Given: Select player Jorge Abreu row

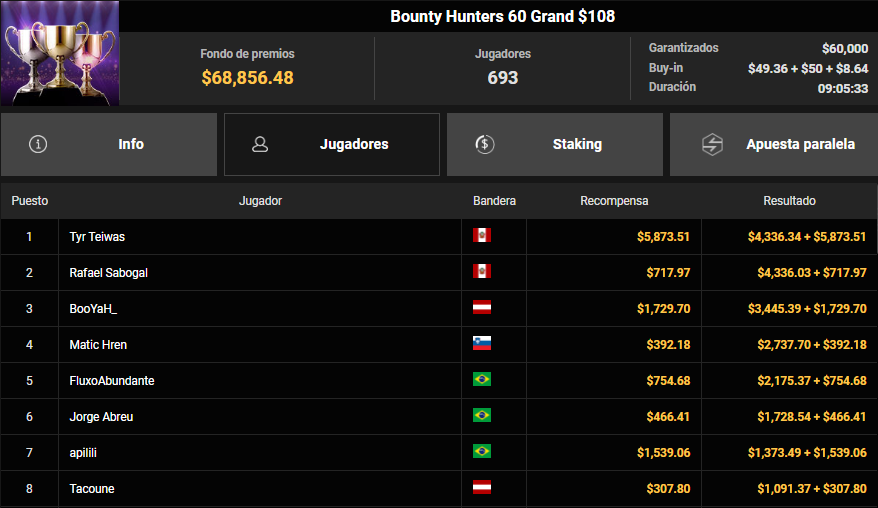Looking at the screenshot, I should (101, 416).
